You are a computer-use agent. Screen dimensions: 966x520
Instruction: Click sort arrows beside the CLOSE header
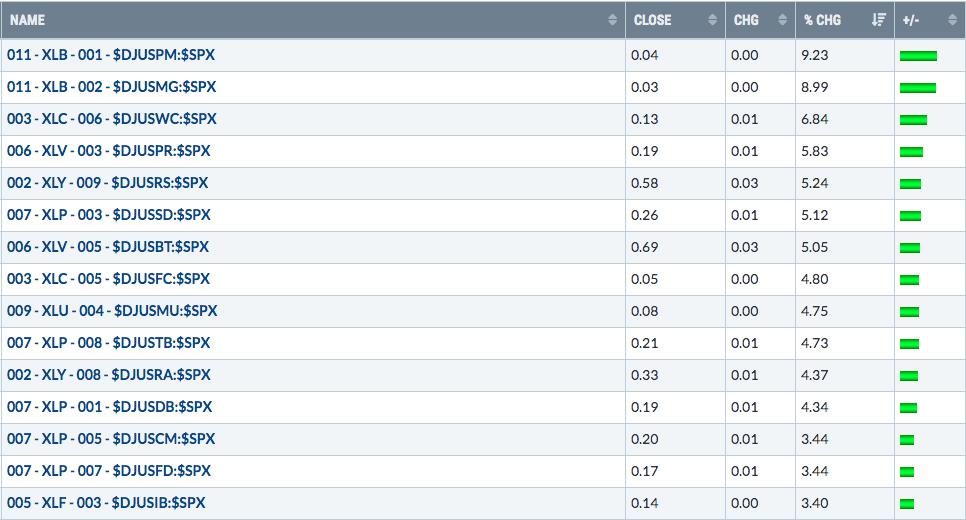(x=712, y=20)
